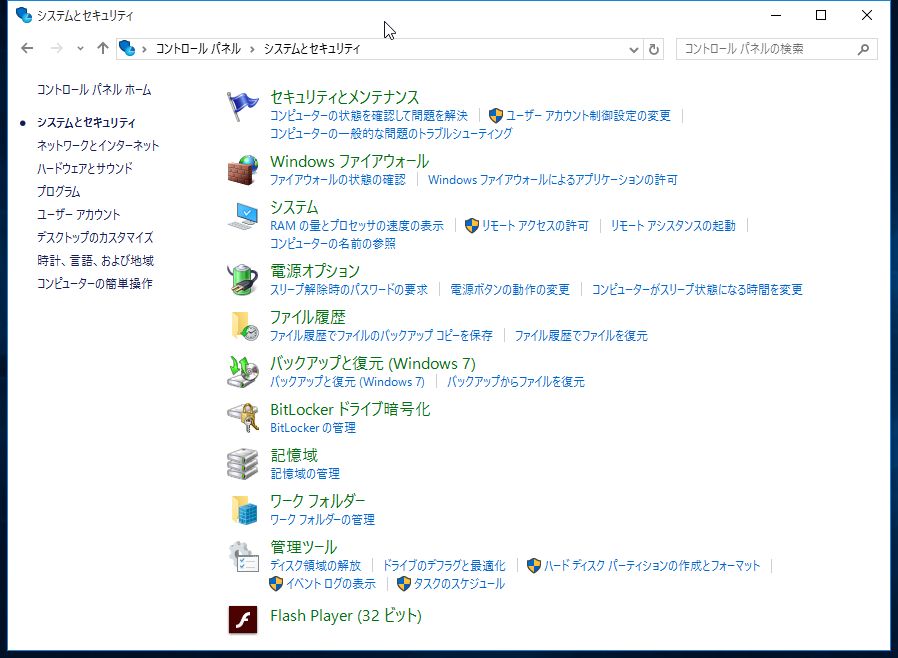
Task: Select ネットワークとインターネット in sidebar
Action: [x=98, y=145]
